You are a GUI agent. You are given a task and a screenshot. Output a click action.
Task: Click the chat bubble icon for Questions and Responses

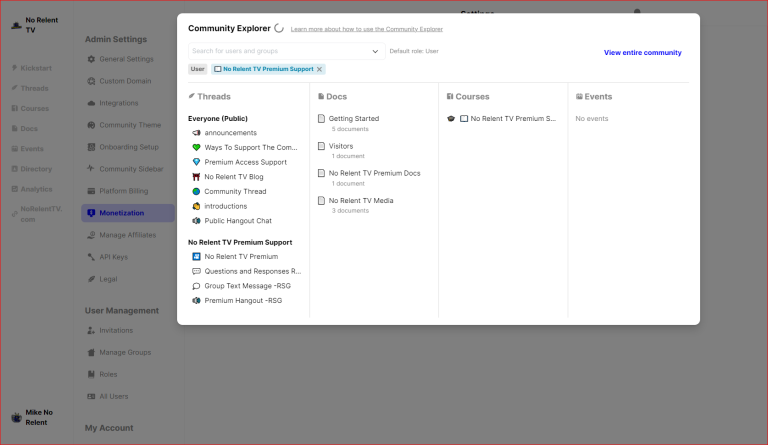pos(196,271)
